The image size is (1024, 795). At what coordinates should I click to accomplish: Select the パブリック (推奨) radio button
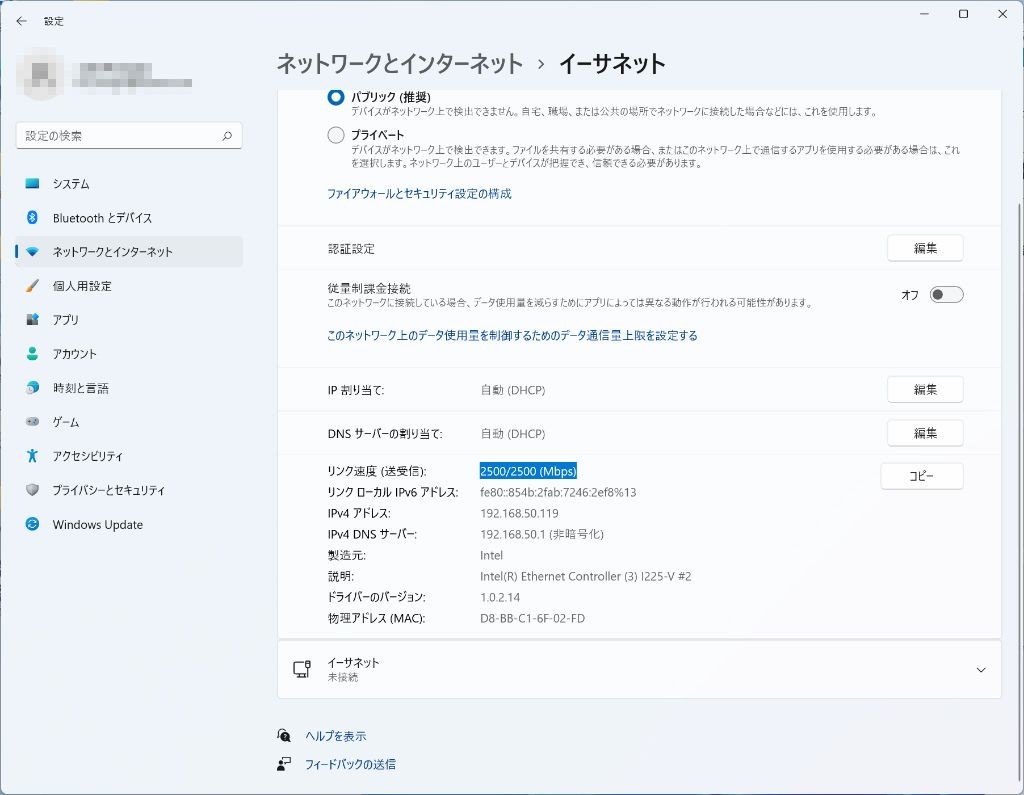336,97
